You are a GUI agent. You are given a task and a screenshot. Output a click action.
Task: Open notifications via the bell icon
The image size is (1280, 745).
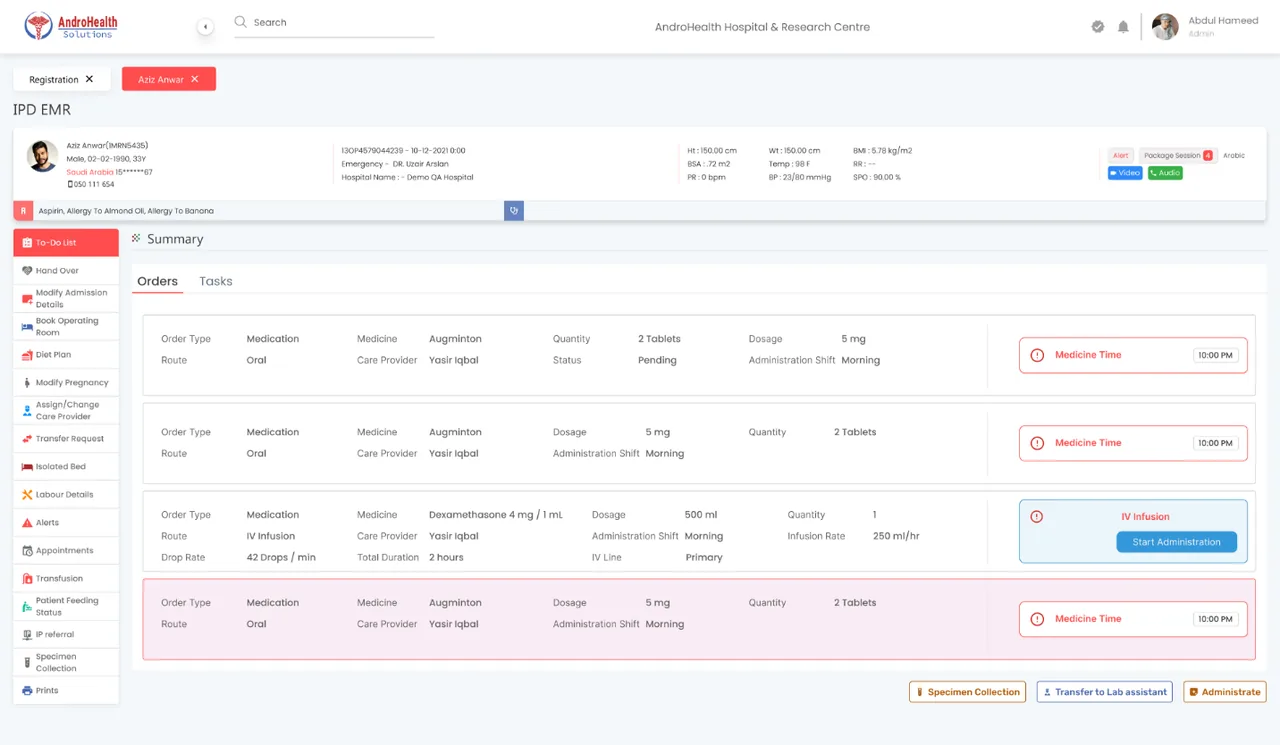pos(1123,27)
